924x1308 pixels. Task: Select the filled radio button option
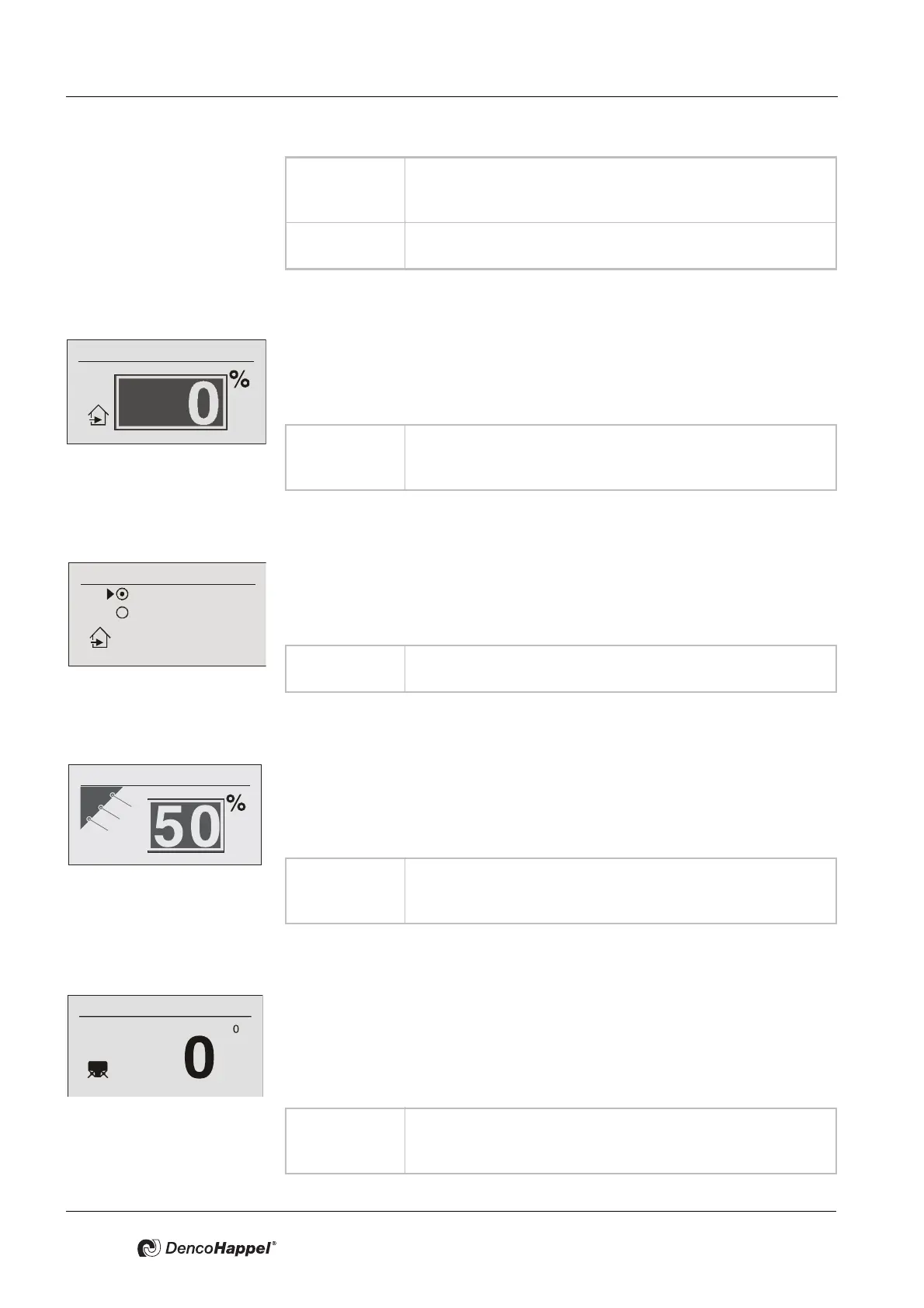click(x=123, y=594)
